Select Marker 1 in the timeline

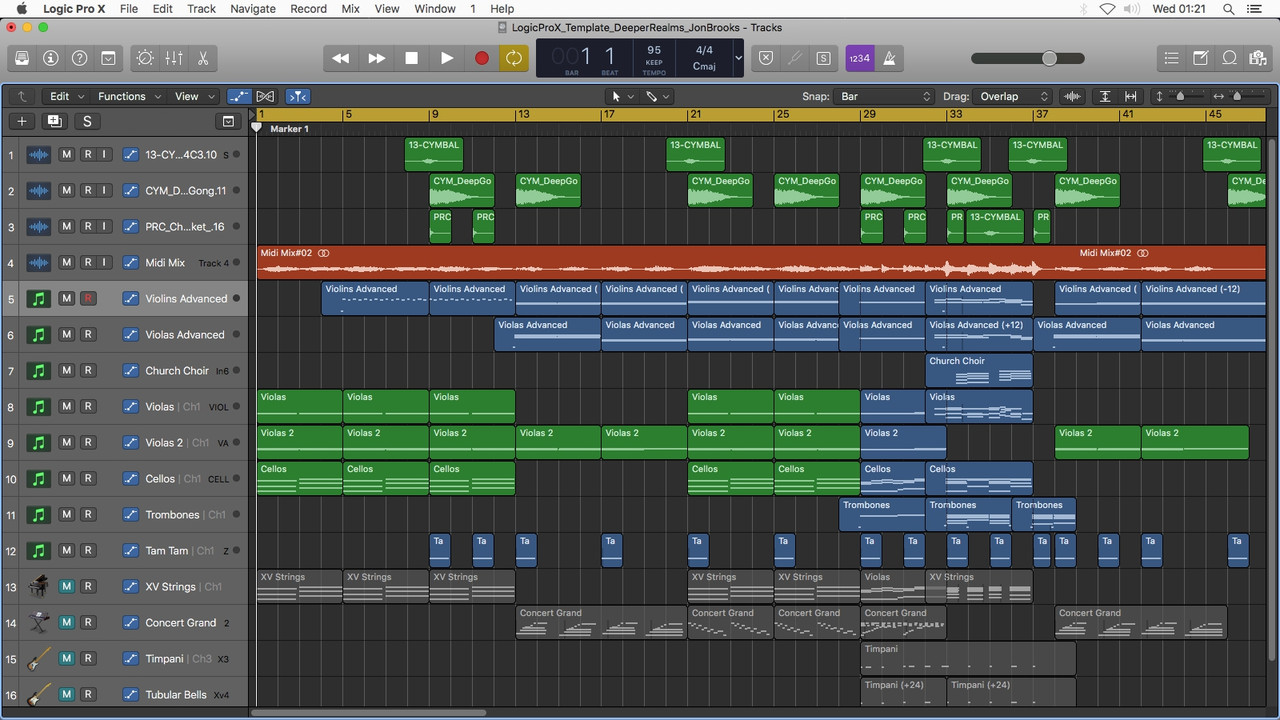[x=289, y=129]
